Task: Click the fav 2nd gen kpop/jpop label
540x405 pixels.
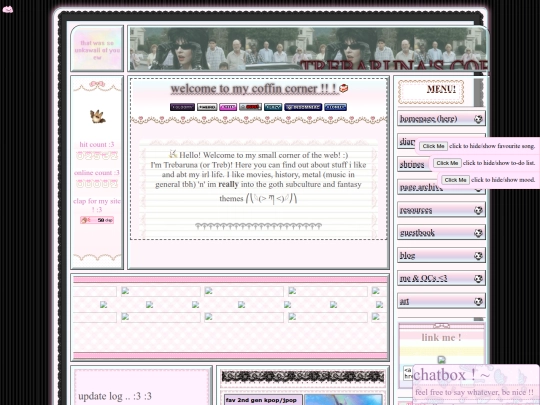Action: (x=261, y=400)
